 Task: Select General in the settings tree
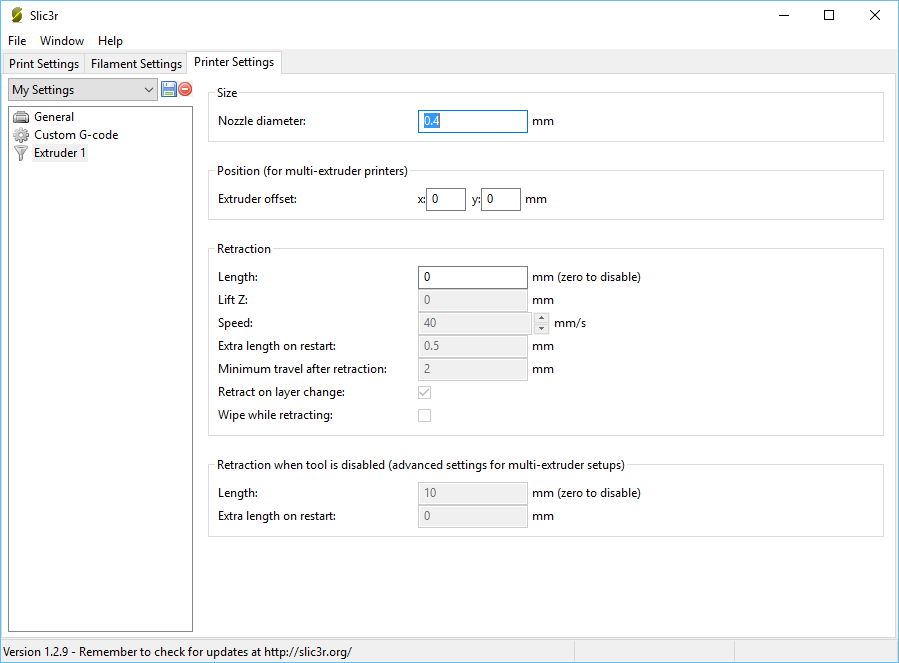(54, 117)
